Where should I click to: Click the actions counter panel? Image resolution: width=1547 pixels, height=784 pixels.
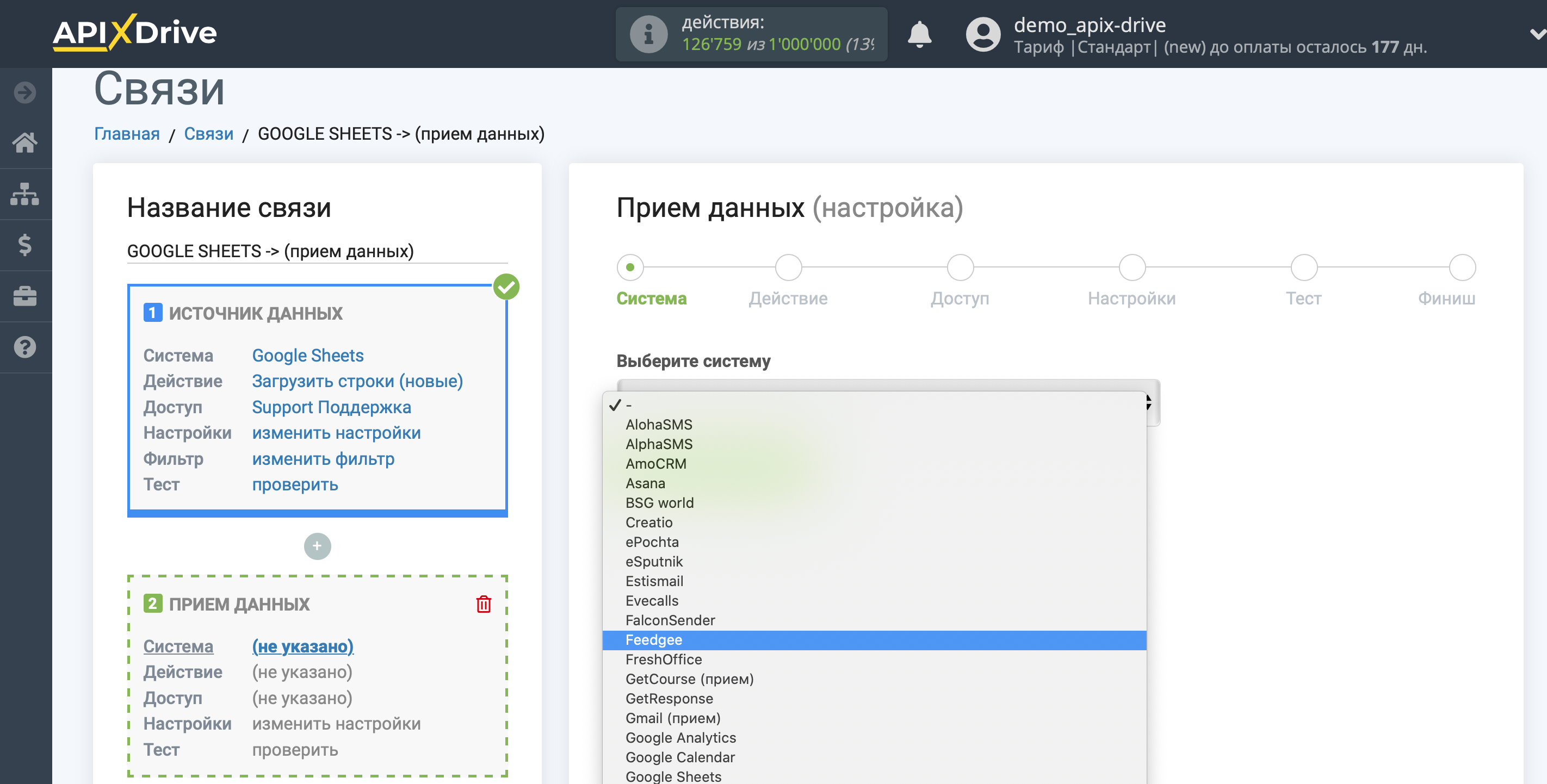click(x=751, y=34)
